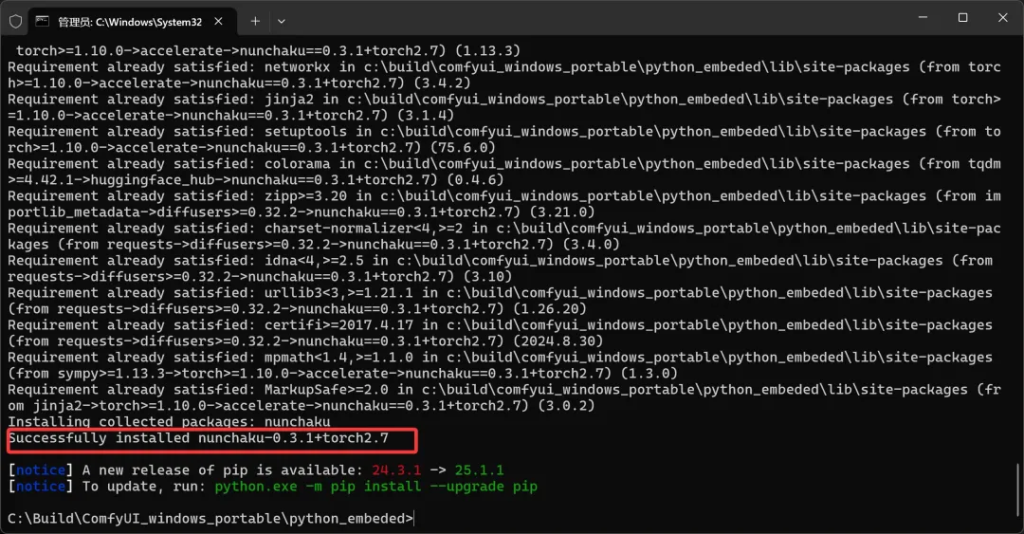
Task: Click the 'MarkupSafe>=2.0' requirement text
Action: coord(327,390)
